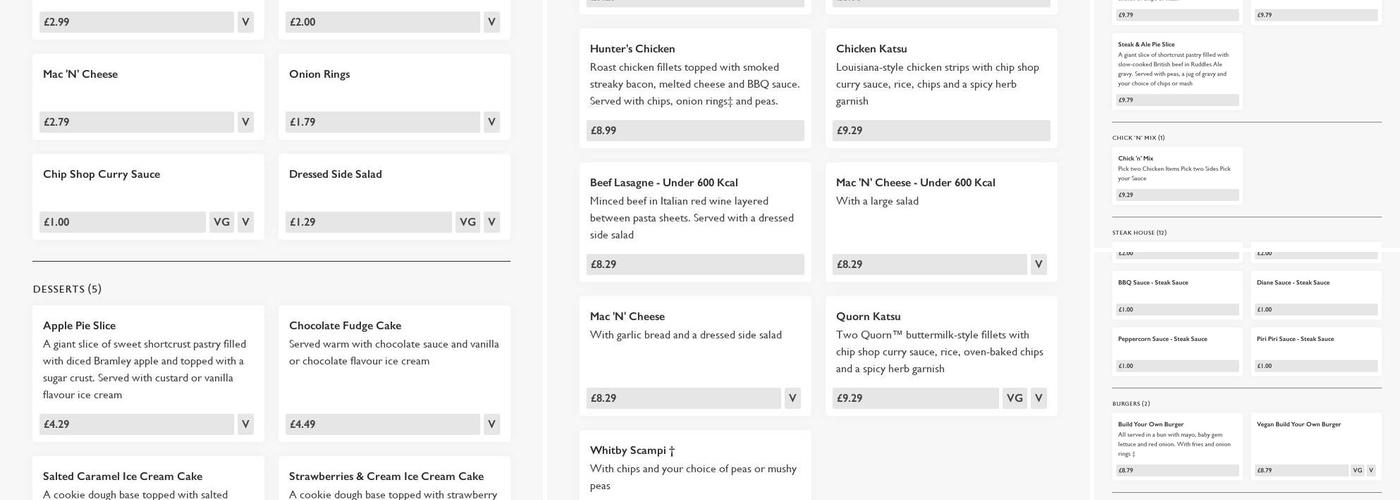Click the V badge on Apple Pie Slice

[245, 424]
